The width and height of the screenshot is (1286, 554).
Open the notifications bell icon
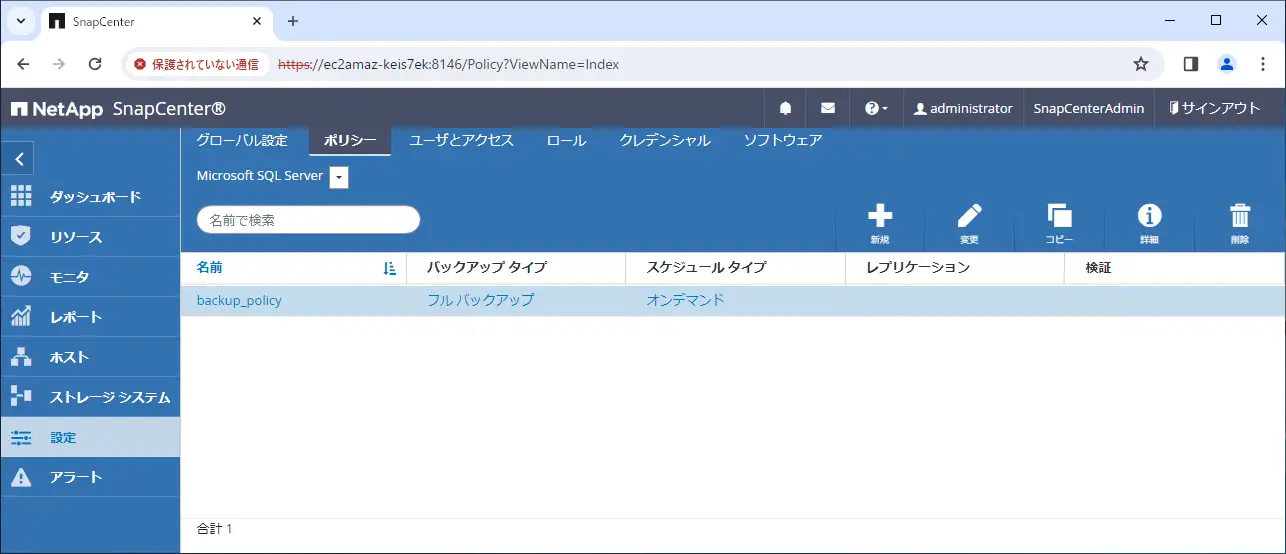click(x=786, y=108)
